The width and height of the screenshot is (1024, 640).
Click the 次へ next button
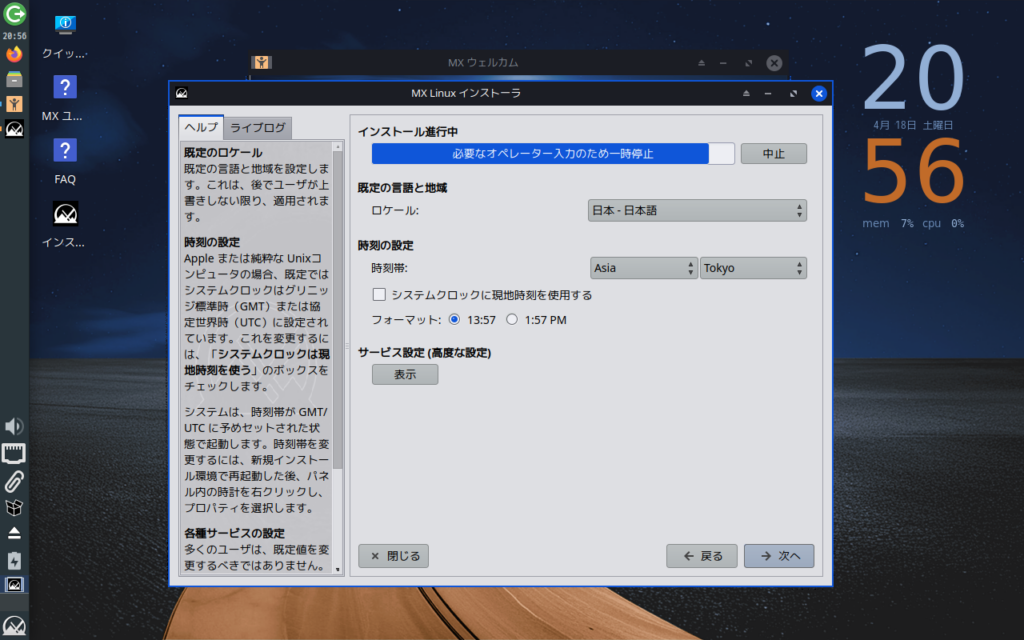click(x=778, y=556)
